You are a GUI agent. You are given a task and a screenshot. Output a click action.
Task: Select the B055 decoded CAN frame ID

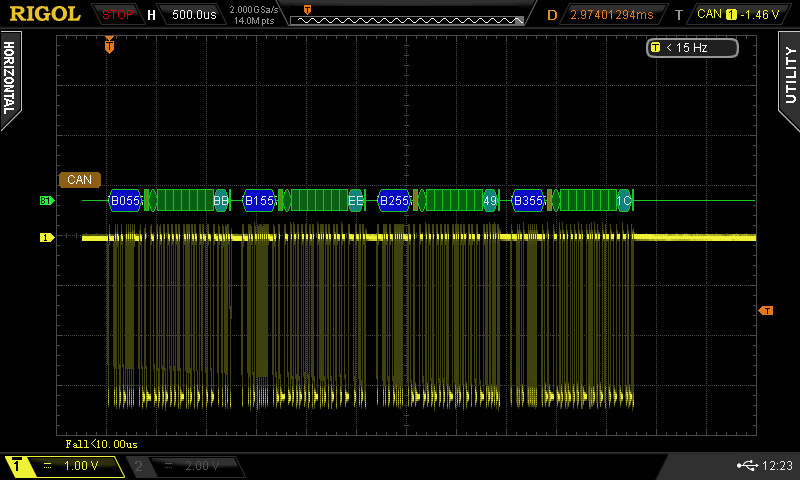tap(126, 201)
